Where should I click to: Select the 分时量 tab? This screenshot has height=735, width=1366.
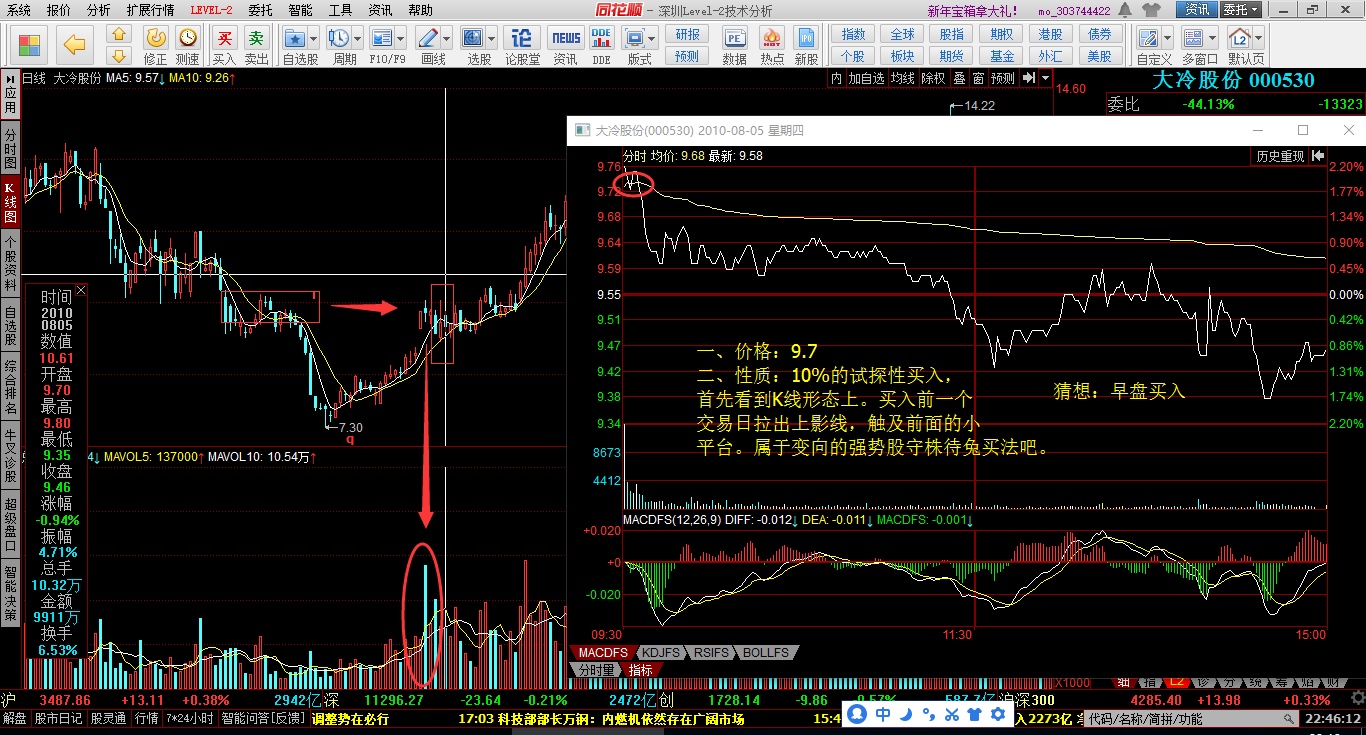point(595,669)
